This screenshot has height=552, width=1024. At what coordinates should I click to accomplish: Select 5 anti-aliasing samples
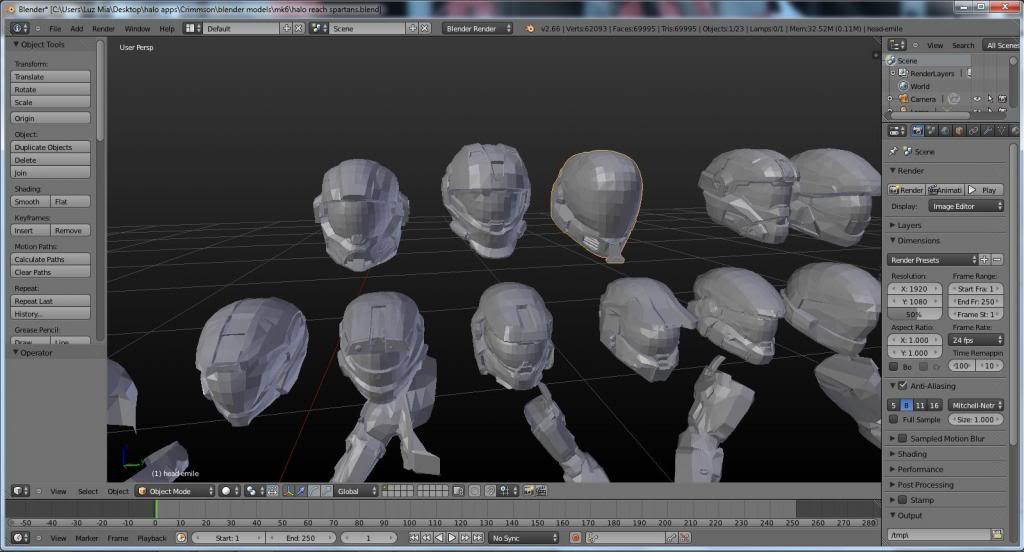click(x=893, y=405)
